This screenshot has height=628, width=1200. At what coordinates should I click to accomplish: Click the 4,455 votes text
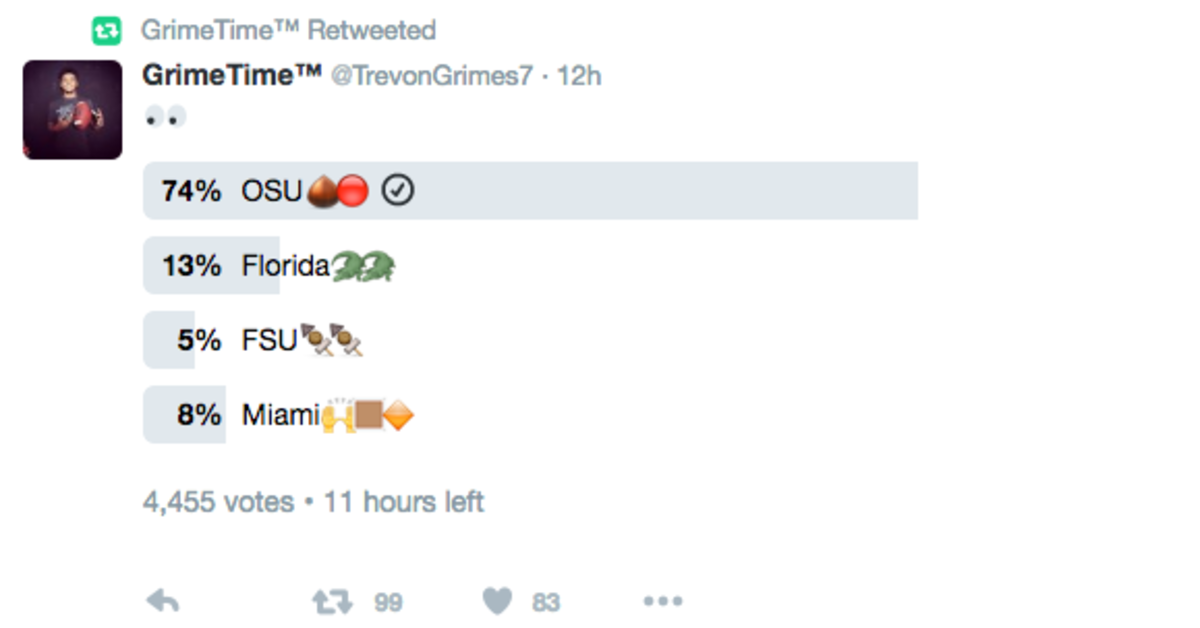(218, 501)
